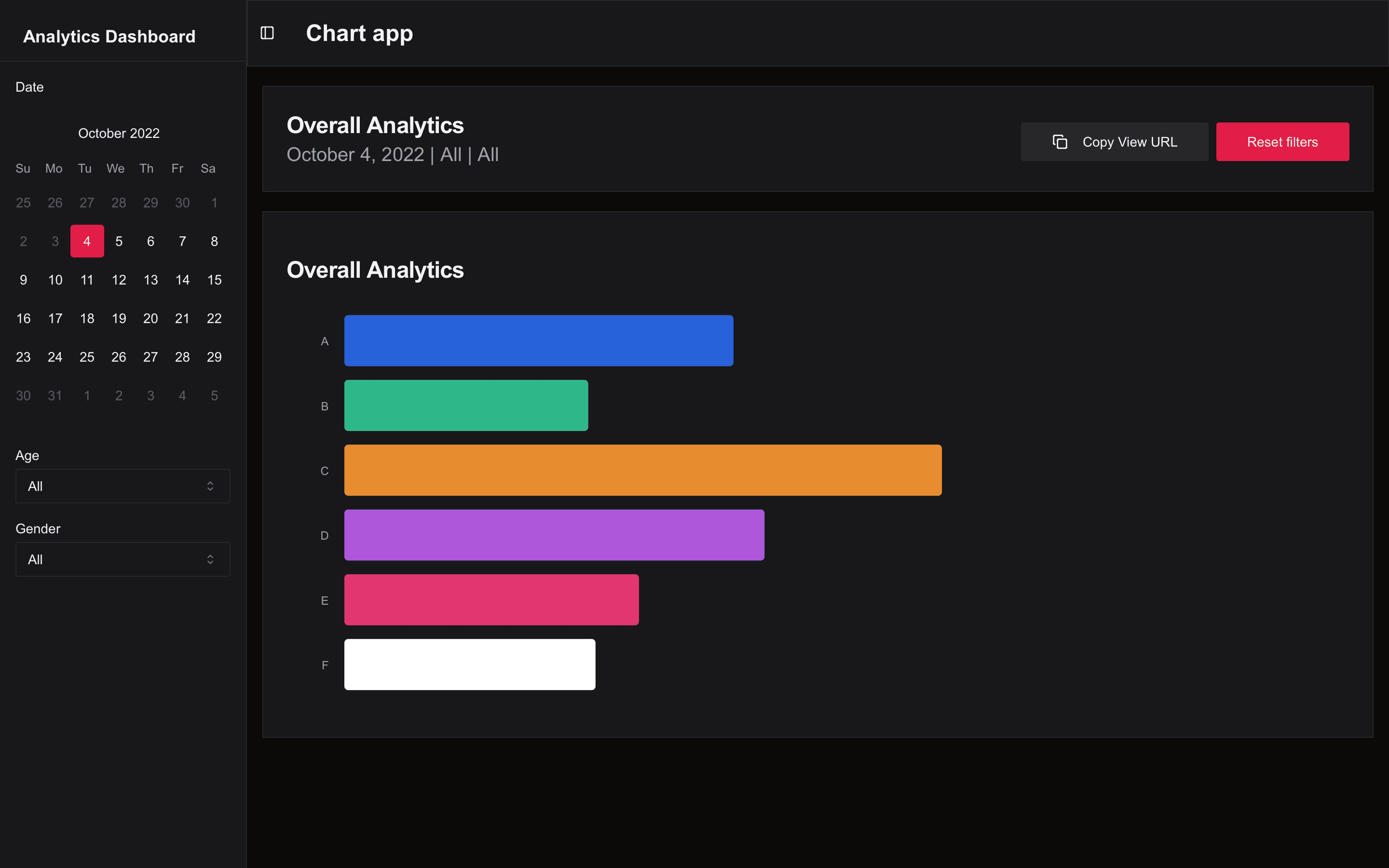Click the Chart app header title

click(x=359, y=33)
